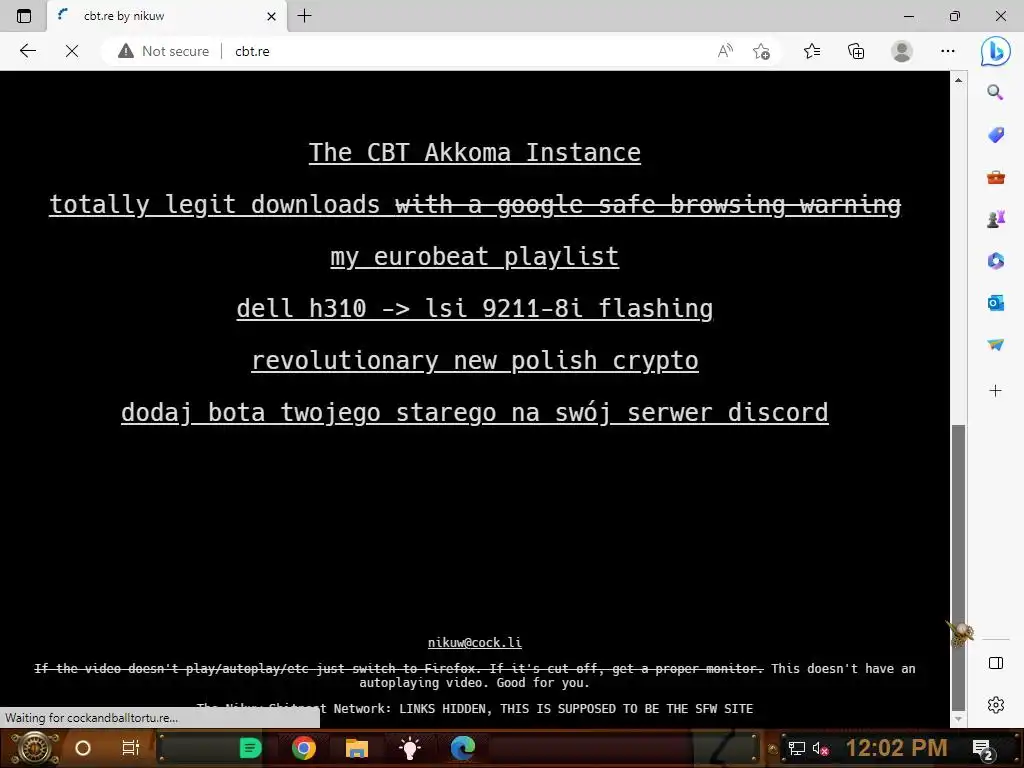Open Cortana circle on the taskbar
The width and height of the screenshot is (1024, 768).
pos(83,748)
